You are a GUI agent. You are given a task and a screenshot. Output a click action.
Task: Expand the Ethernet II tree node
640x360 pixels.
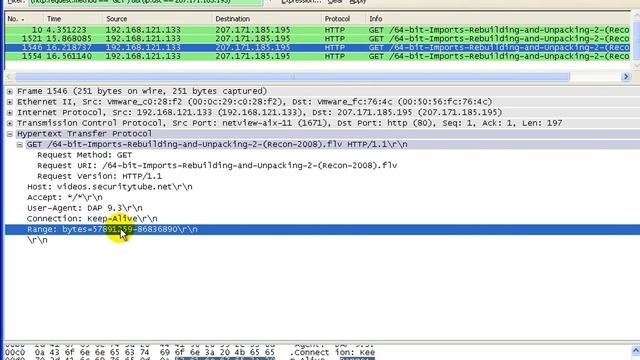[x=9, y=102]
